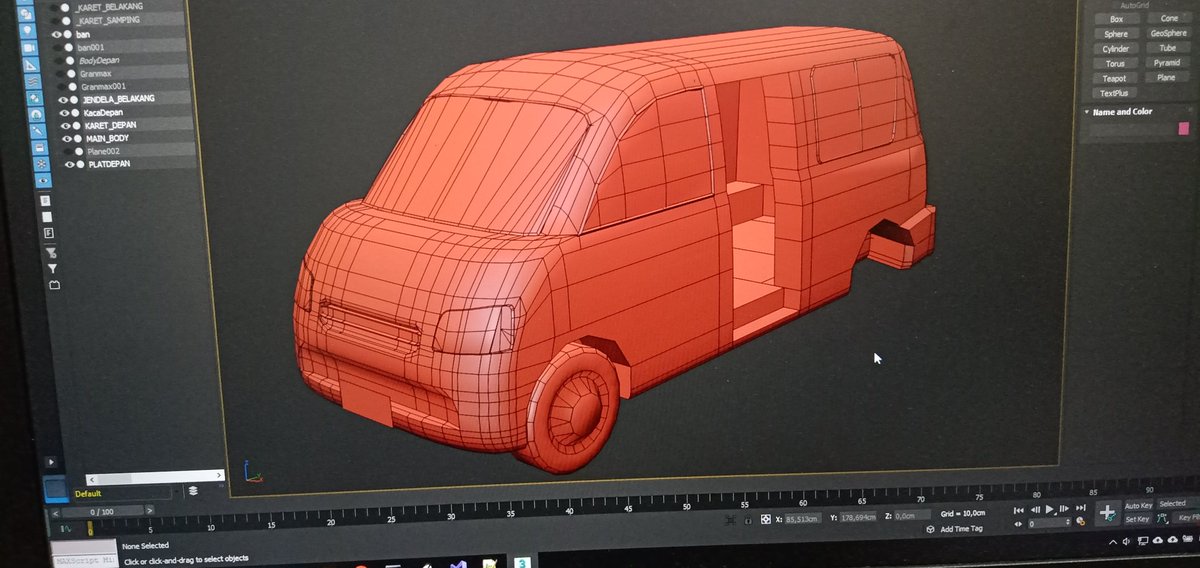Click the Add Time Tag cube icon
Image resolution: width=1200 pixels, height=568 pixels.
[930, 529]
